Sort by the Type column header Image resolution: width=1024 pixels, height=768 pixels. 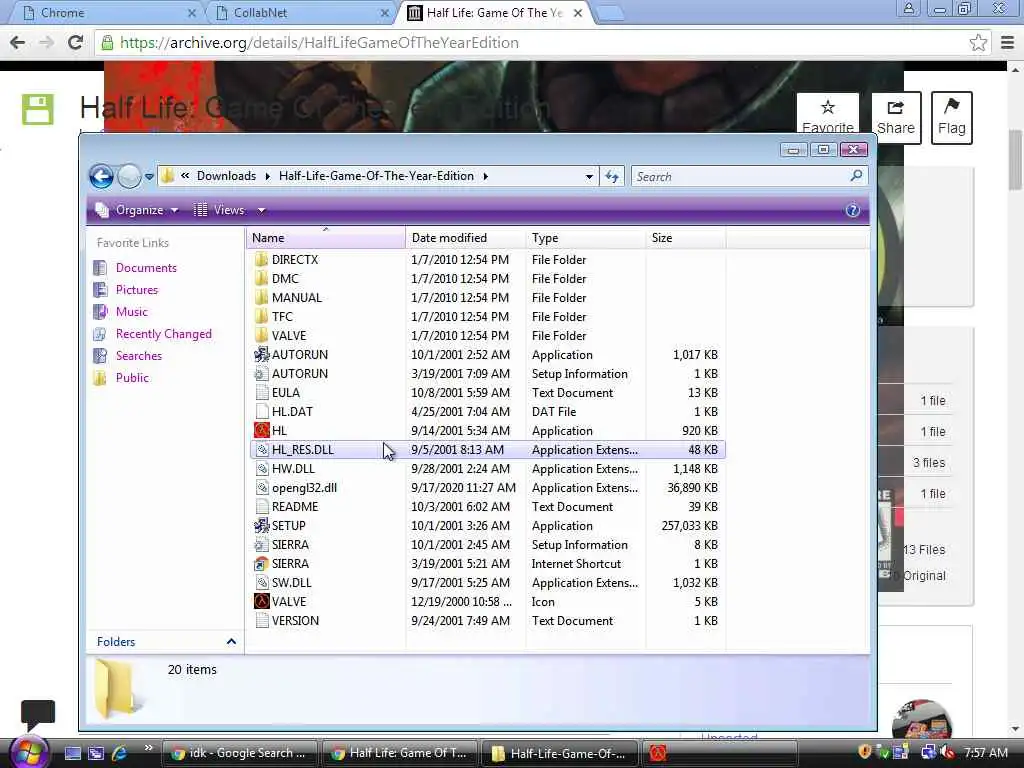pos(586,238)
